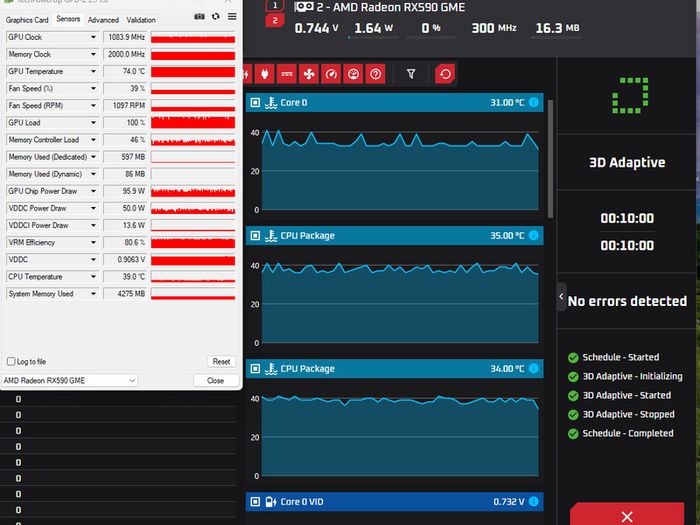Collapse the side panel with the chevron
This screenshot has width=700, height=525.
[561, 296]
